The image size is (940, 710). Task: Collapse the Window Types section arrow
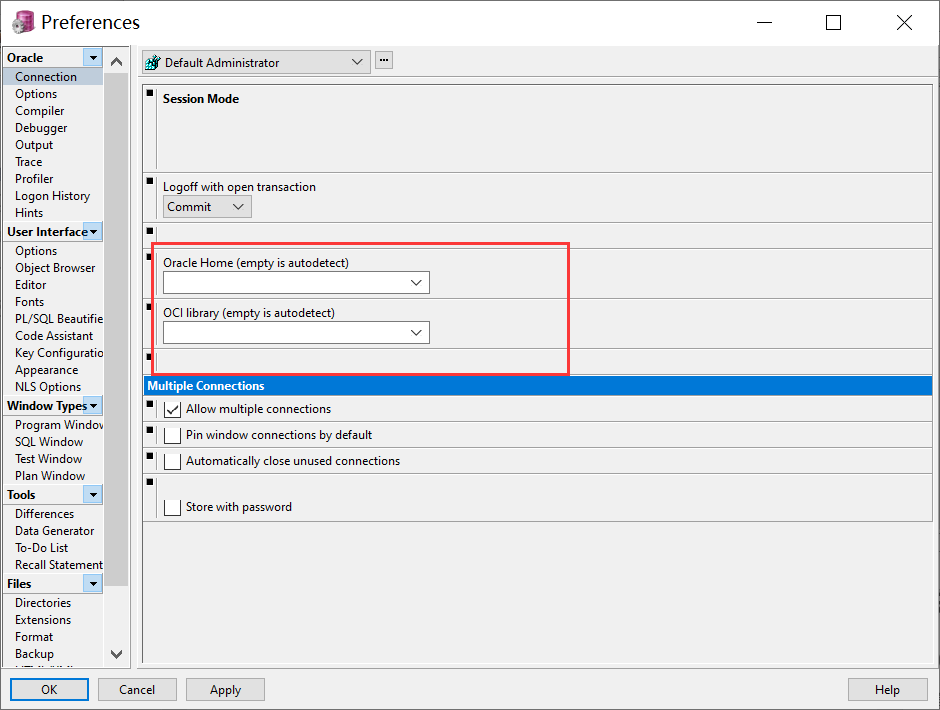click(93, 406)
